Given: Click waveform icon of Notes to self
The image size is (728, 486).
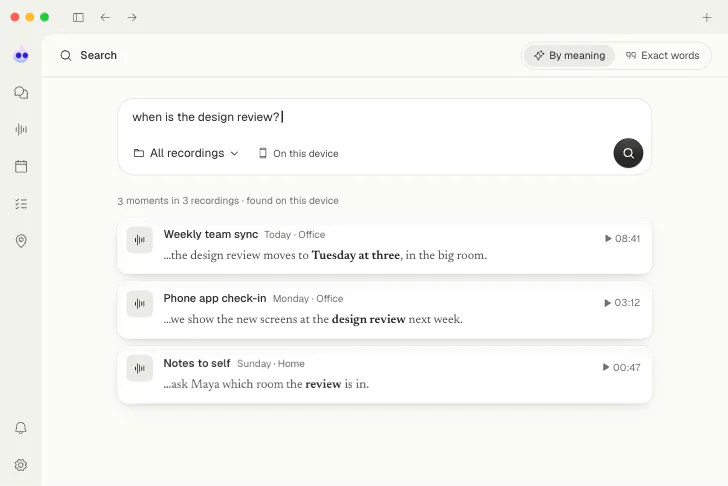Looking at the screenshot, I should point(140,369).
